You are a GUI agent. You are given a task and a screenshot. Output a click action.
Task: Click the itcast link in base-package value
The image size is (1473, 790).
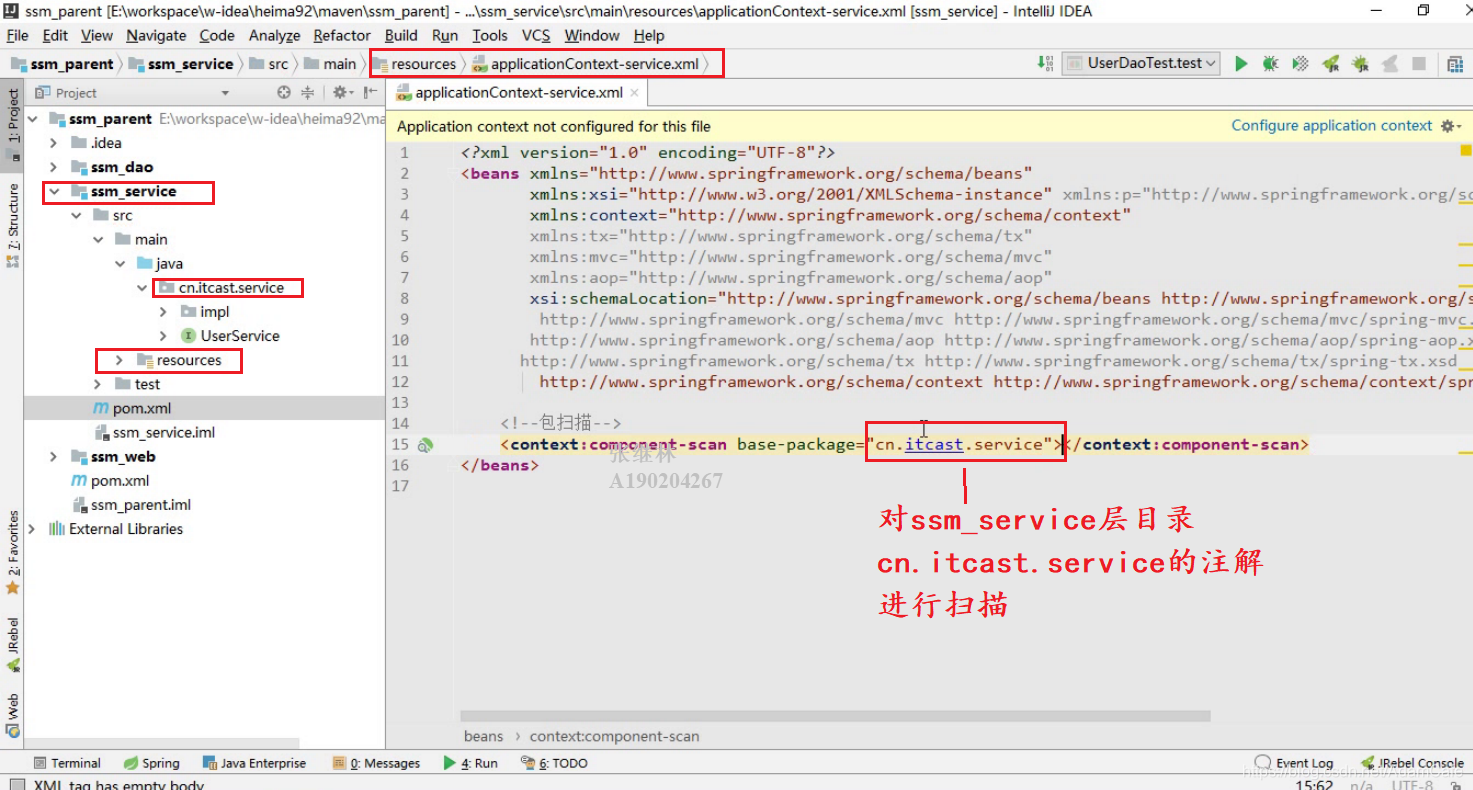934,445
